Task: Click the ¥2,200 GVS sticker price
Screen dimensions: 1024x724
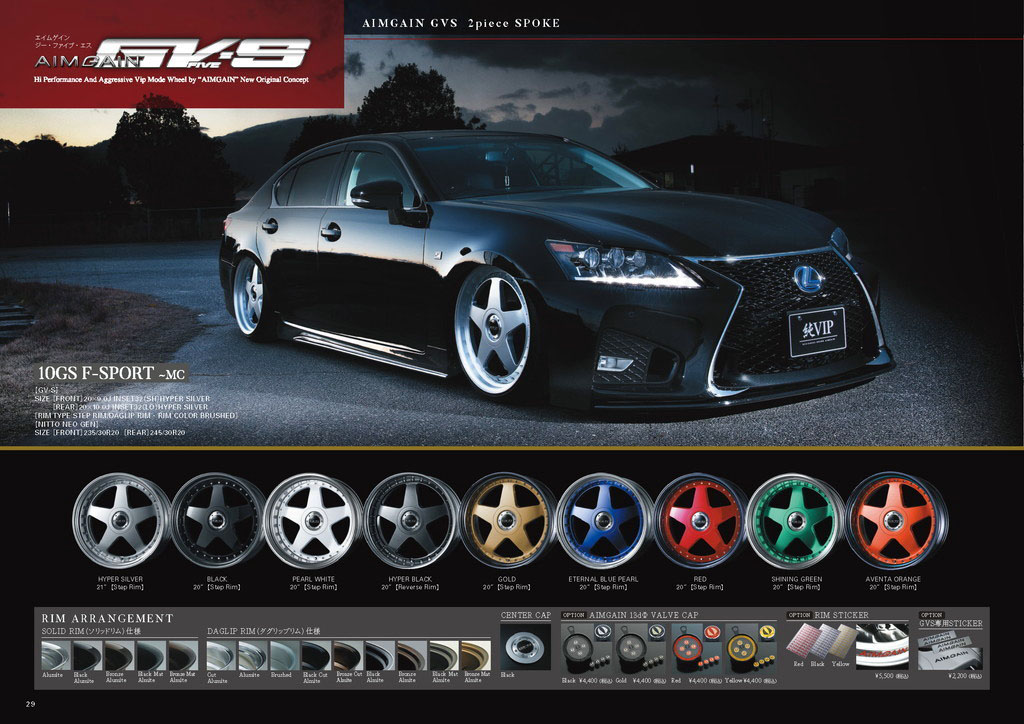Action: tap(965, 676)
